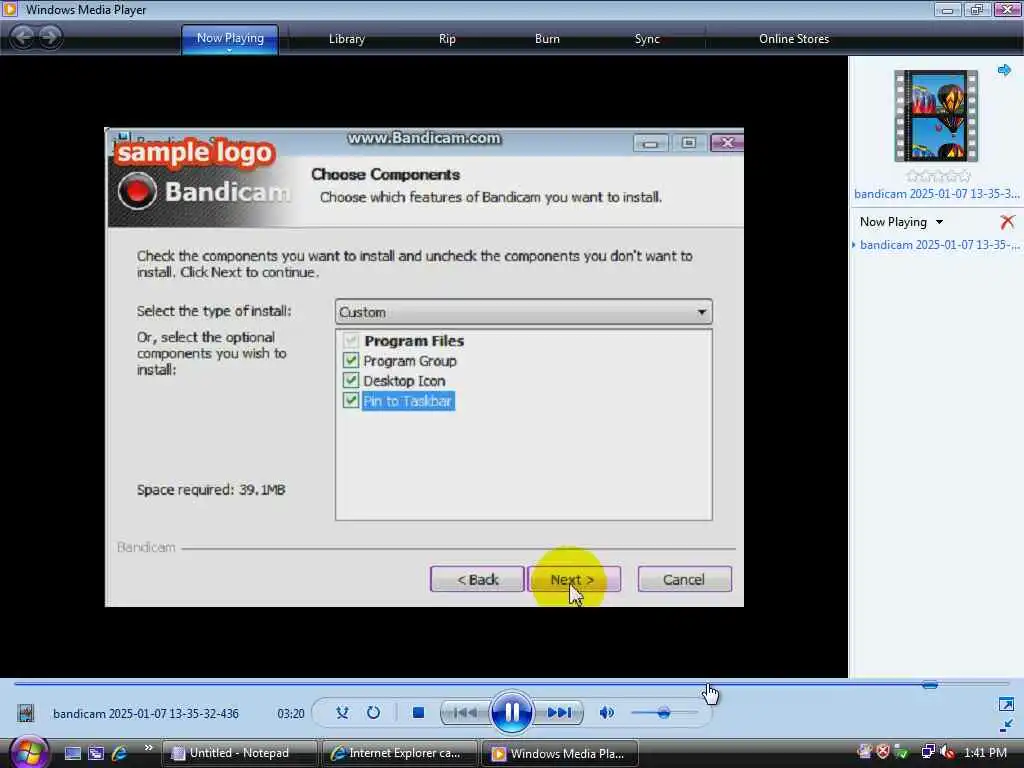
Task: Open the Windows Start menu
Action: coord(28,752)
